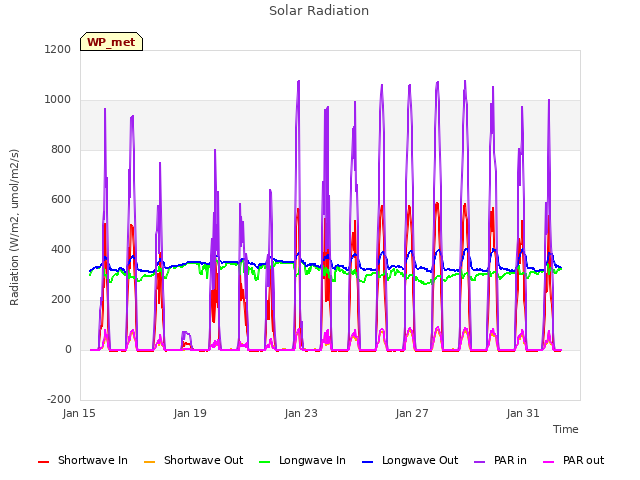
Task: Click the 800 y-axis tick label
Action: [61, 149]
